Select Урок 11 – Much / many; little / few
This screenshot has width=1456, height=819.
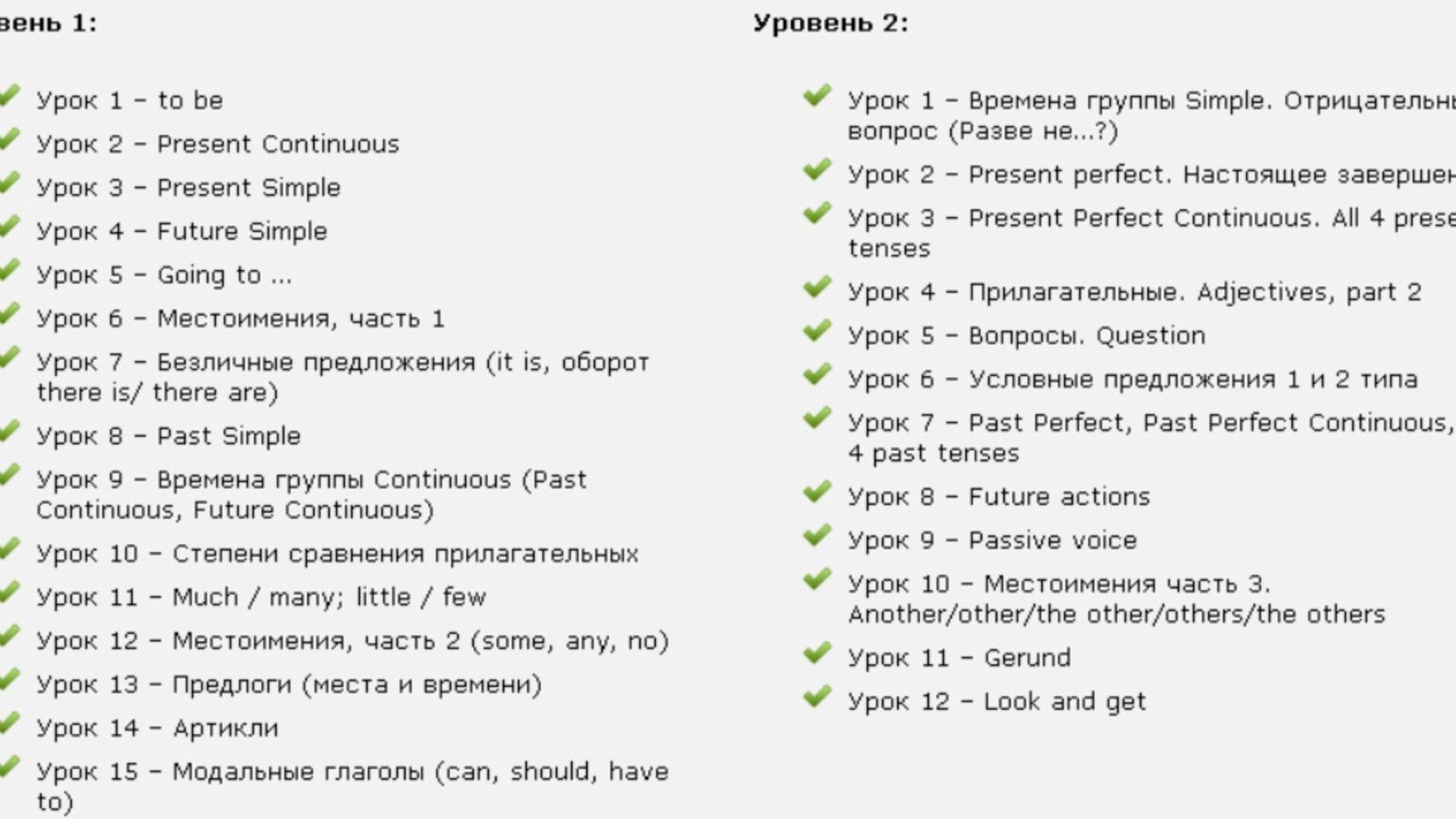261,598
